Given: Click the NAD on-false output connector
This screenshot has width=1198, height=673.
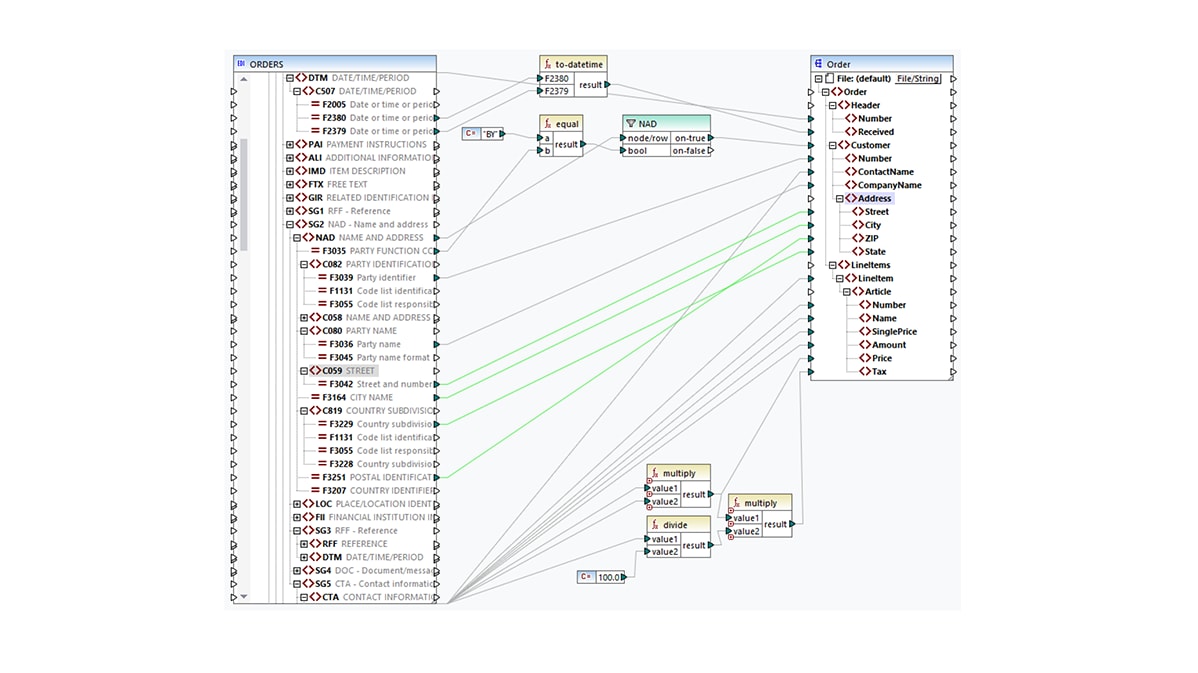Looking at the screenshot, I should tap(711, 150).
